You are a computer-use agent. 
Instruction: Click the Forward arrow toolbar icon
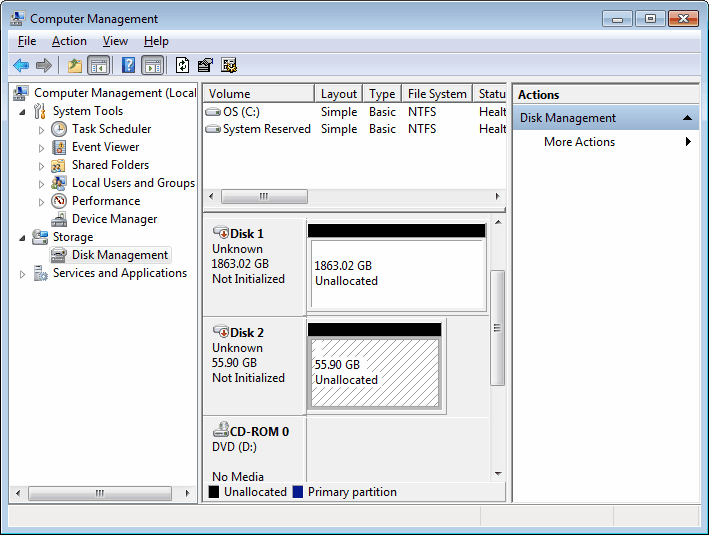[x=44, y=66]
